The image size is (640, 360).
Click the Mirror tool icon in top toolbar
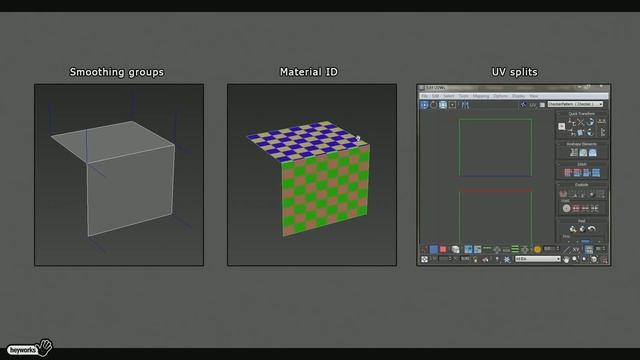(x=465, y=105)
